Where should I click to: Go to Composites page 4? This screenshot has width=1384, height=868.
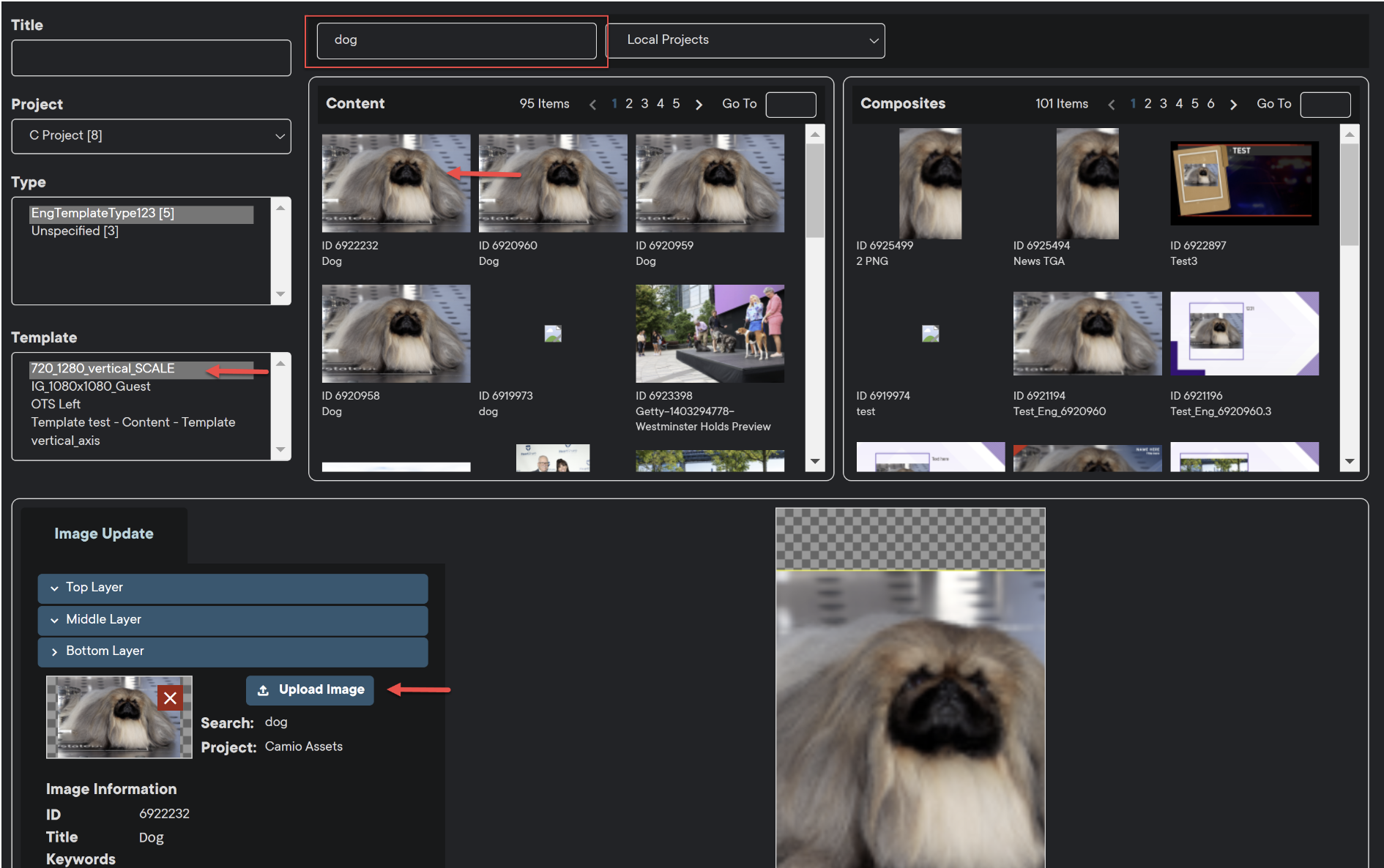[x=1179, y=104]
